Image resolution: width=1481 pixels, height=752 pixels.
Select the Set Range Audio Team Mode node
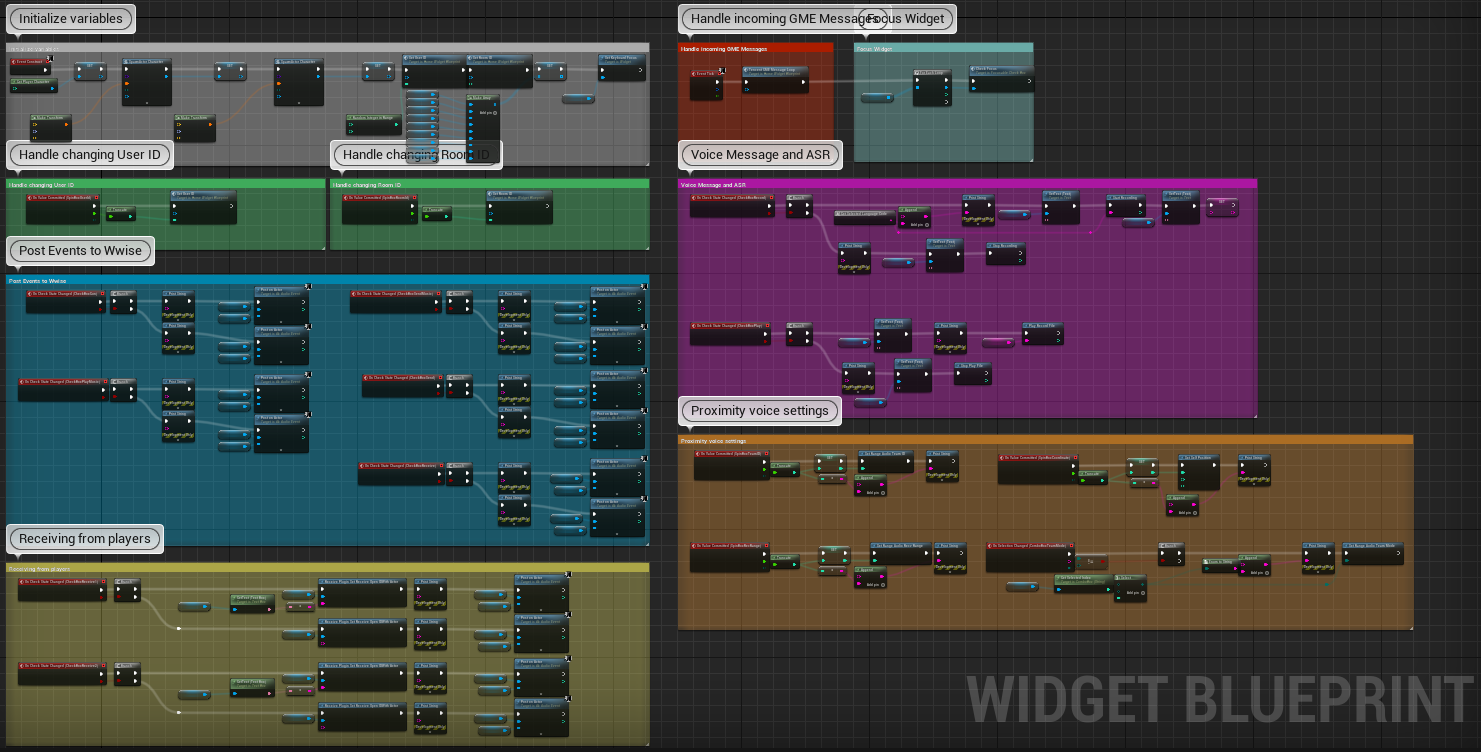coord(1373,546)
